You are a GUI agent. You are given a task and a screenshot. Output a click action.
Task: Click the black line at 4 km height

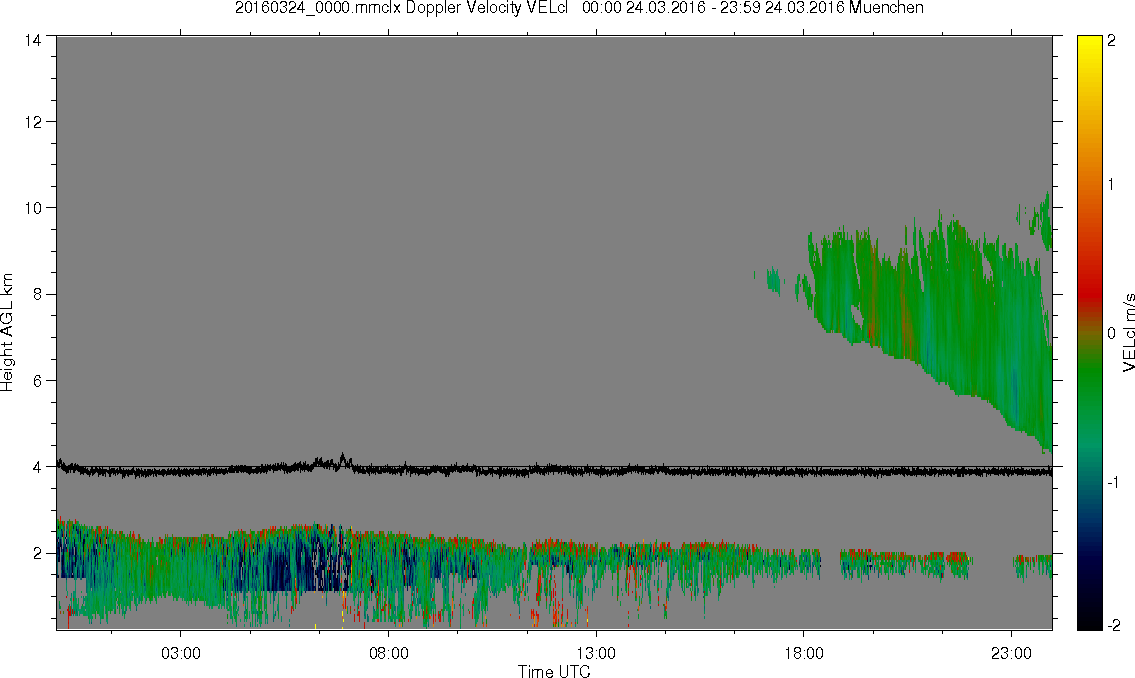click(554, 469)
